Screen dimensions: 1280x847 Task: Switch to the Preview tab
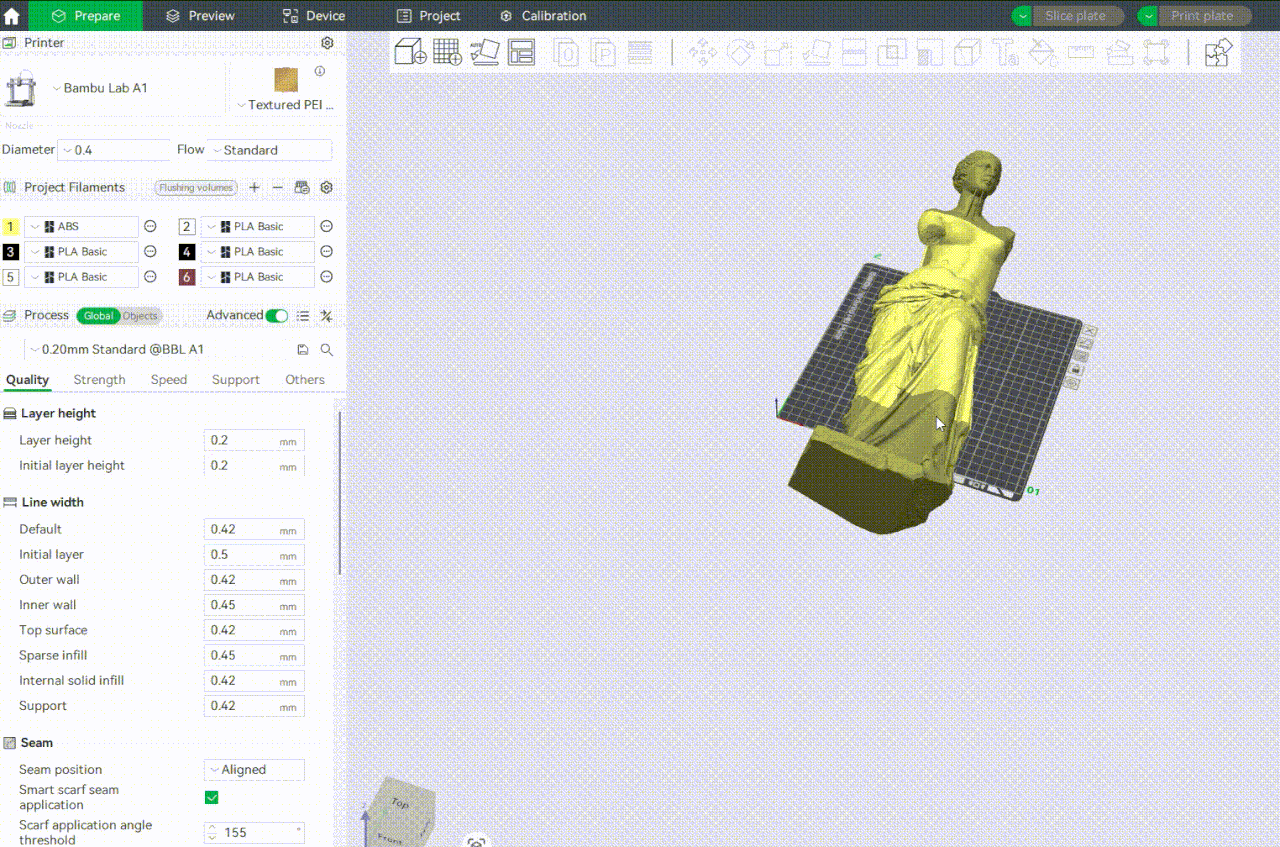click(200, 16)
